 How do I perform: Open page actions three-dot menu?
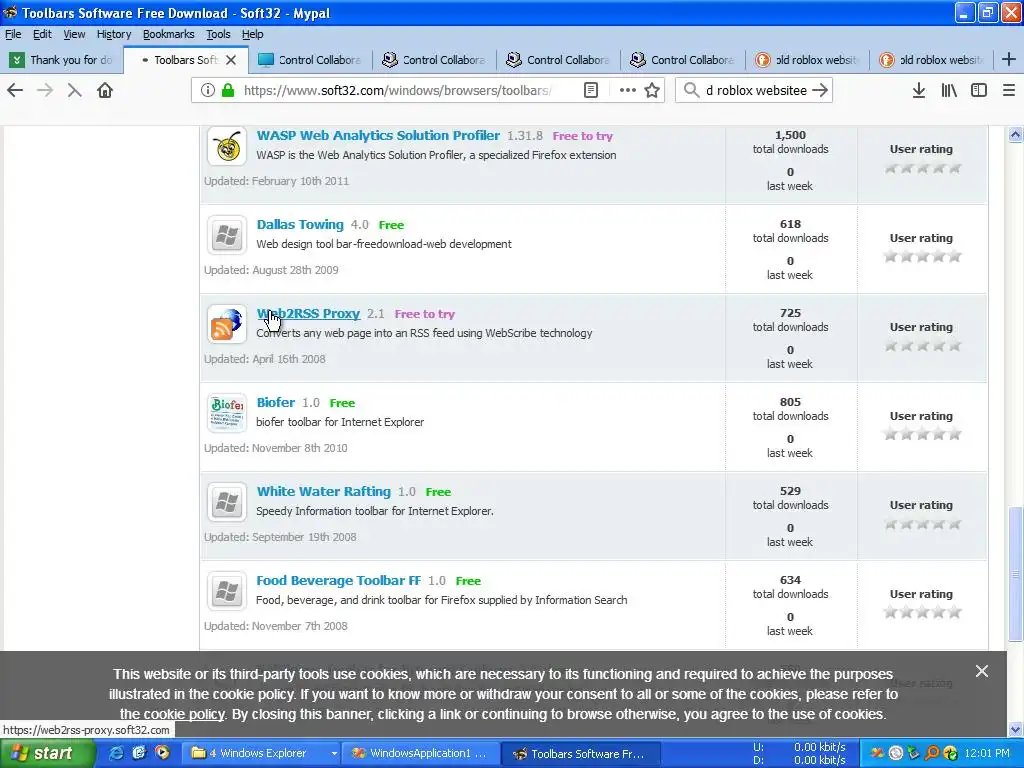pyautogui.click(x=627, y=90)
